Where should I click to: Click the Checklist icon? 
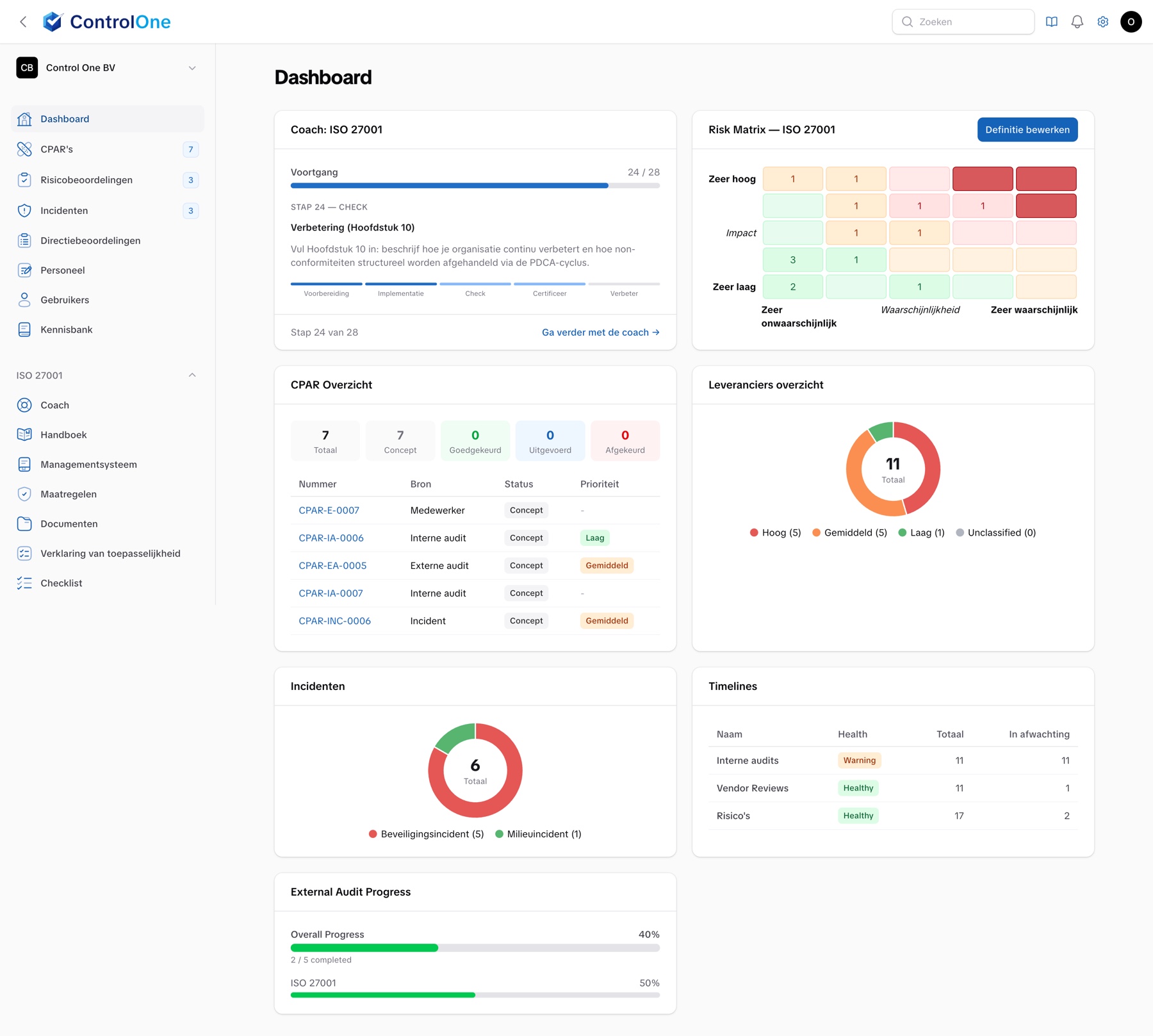click(x=24, y=583)
